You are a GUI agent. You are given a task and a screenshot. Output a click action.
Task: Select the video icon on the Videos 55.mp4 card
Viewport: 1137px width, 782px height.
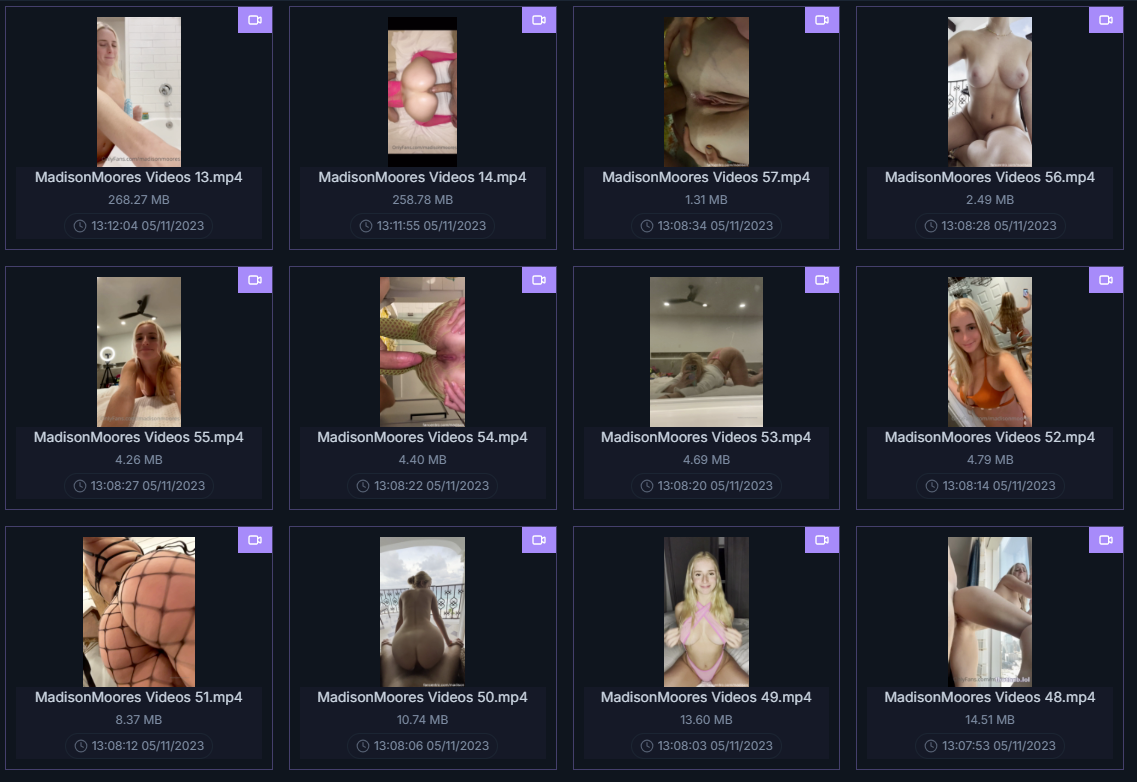pos(254,280)
